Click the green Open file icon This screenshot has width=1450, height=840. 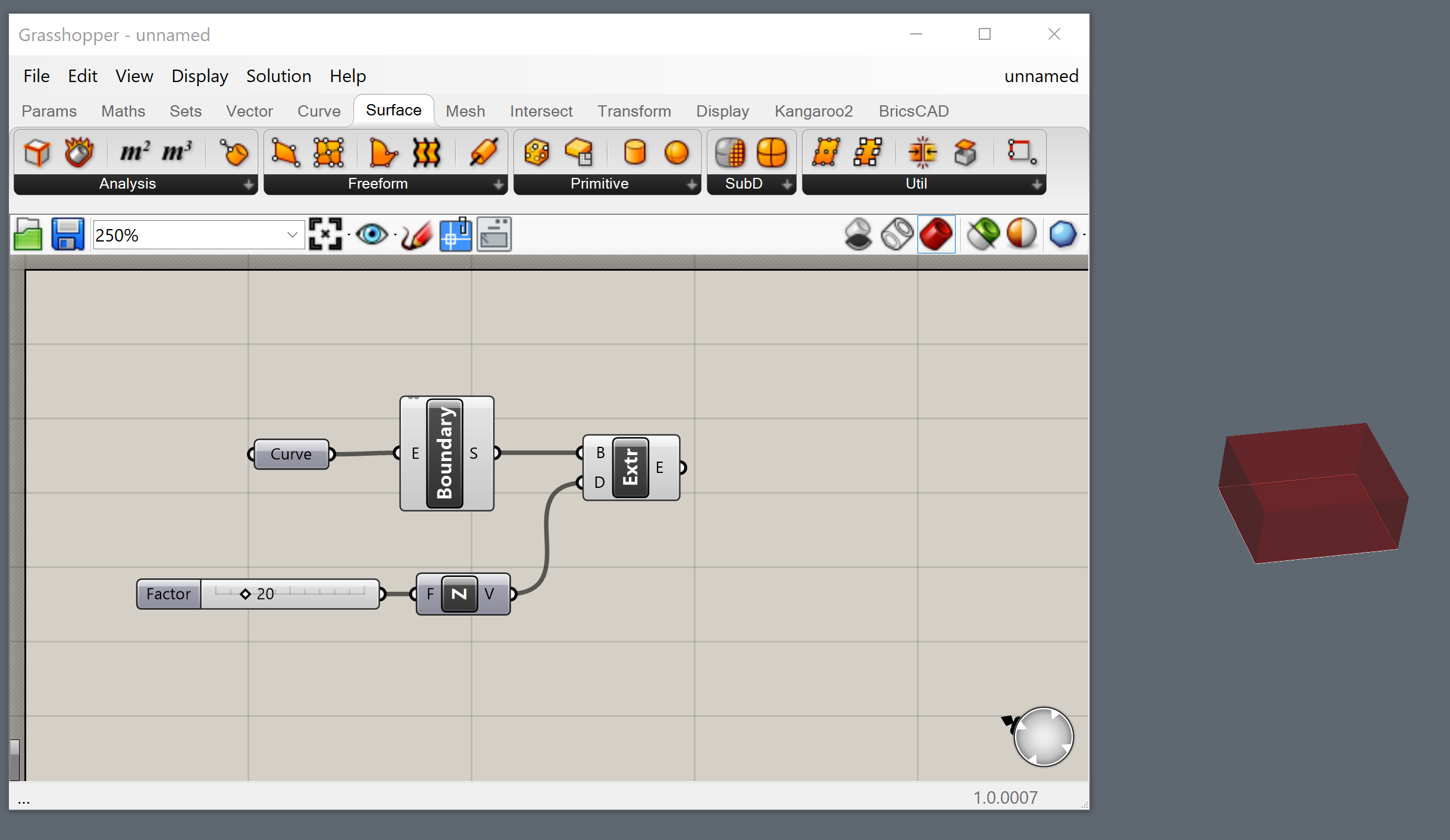pyautogui.click(x=28, y=234)
